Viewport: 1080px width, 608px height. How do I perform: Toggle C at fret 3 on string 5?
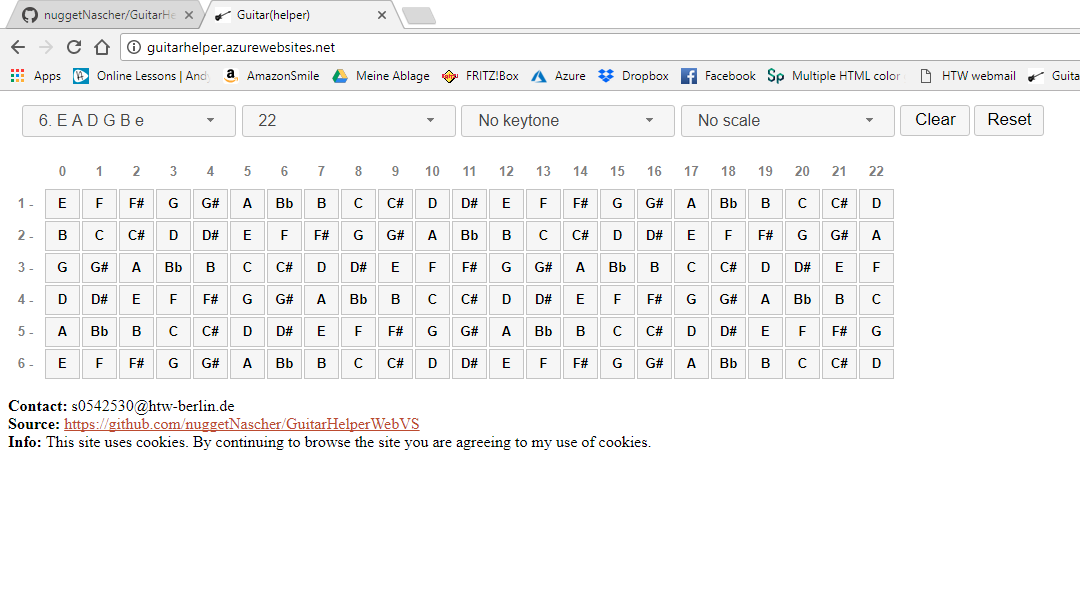coord(173,332)
